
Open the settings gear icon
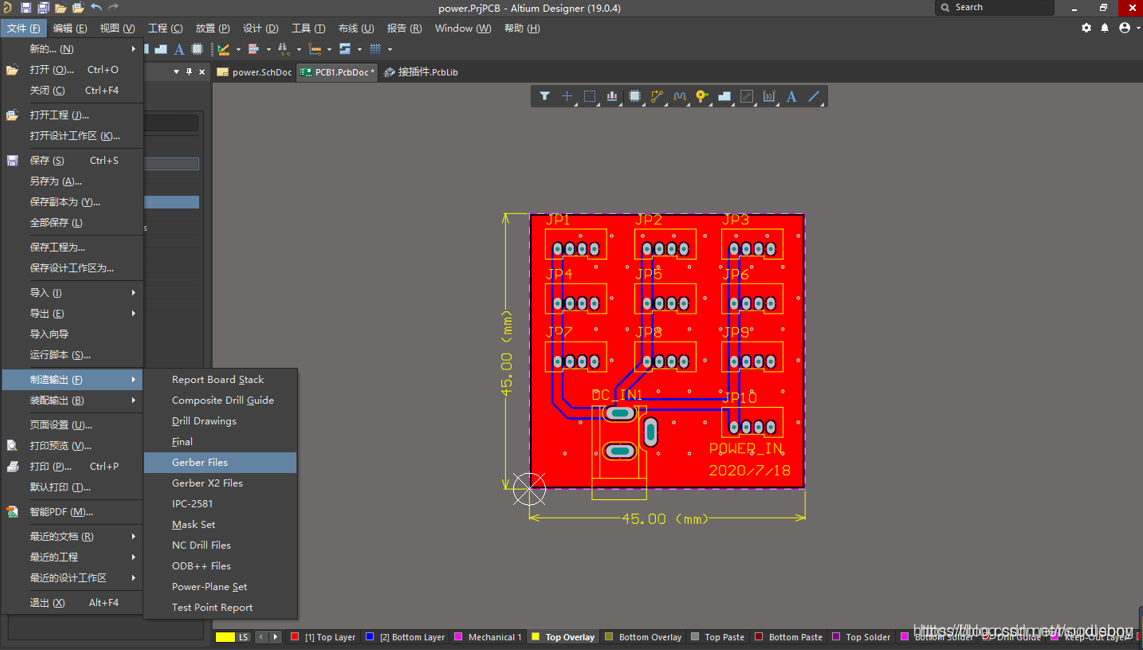pyautogui.click(x=1086, y=28)
